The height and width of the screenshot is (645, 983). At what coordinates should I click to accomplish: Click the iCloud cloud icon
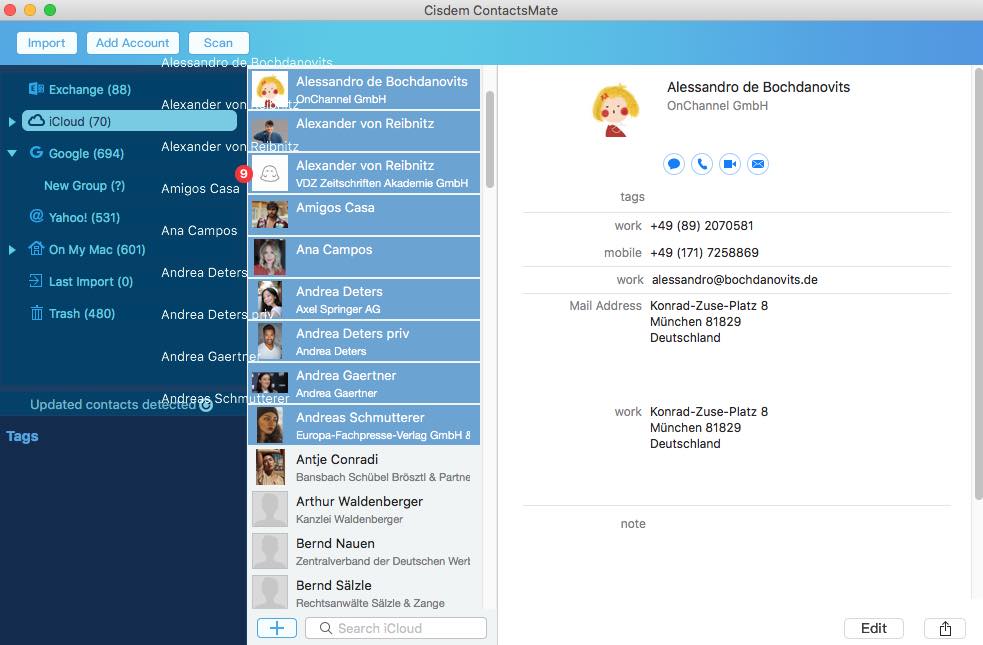click(x=36, y=120)
